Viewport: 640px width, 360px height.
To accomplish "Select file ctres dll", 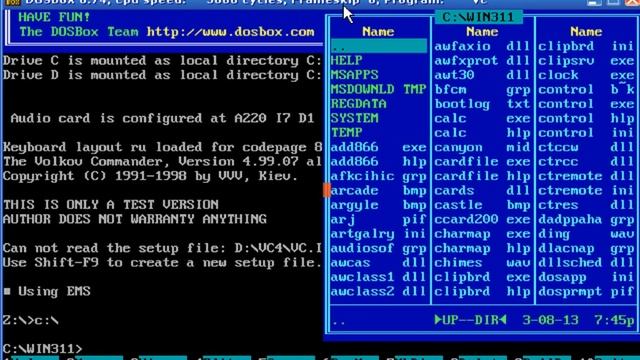I will tap(586, 205).
